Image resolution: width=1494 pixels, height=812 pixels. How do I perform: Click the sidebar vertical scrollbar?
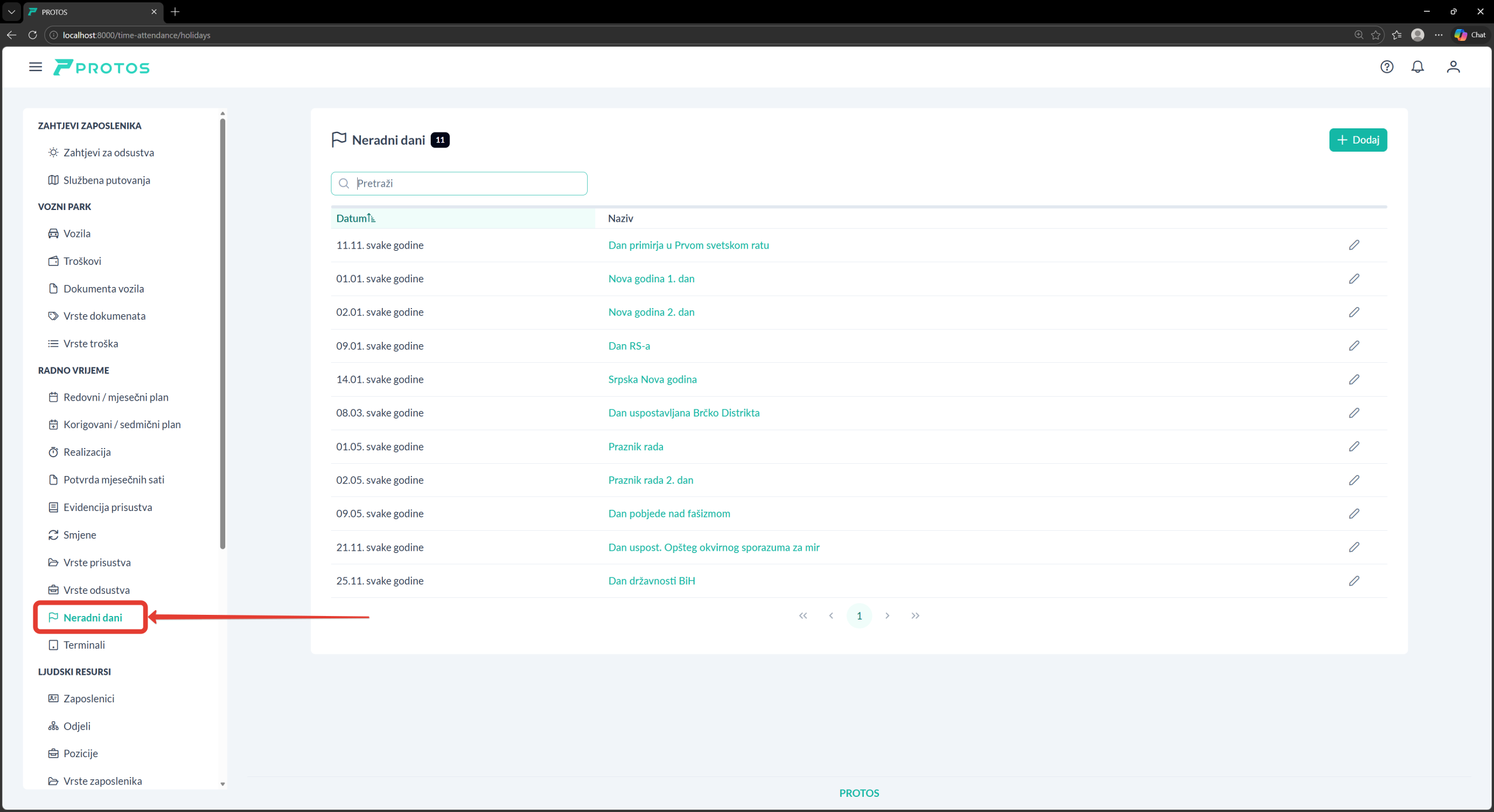click(222, 332)
